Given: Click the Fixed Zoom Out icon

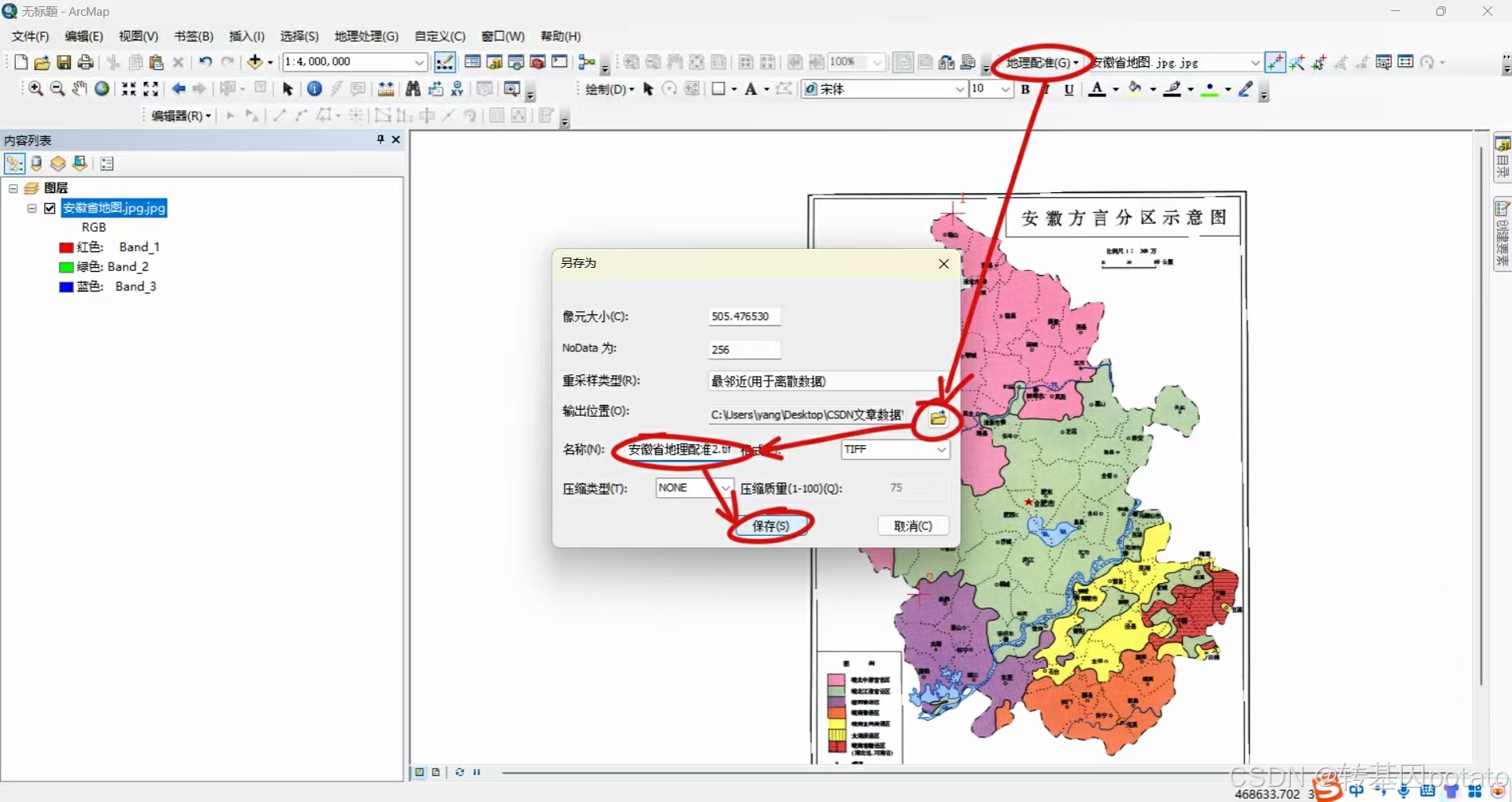Looking at the screenshot, I should (x=150, y=89).
